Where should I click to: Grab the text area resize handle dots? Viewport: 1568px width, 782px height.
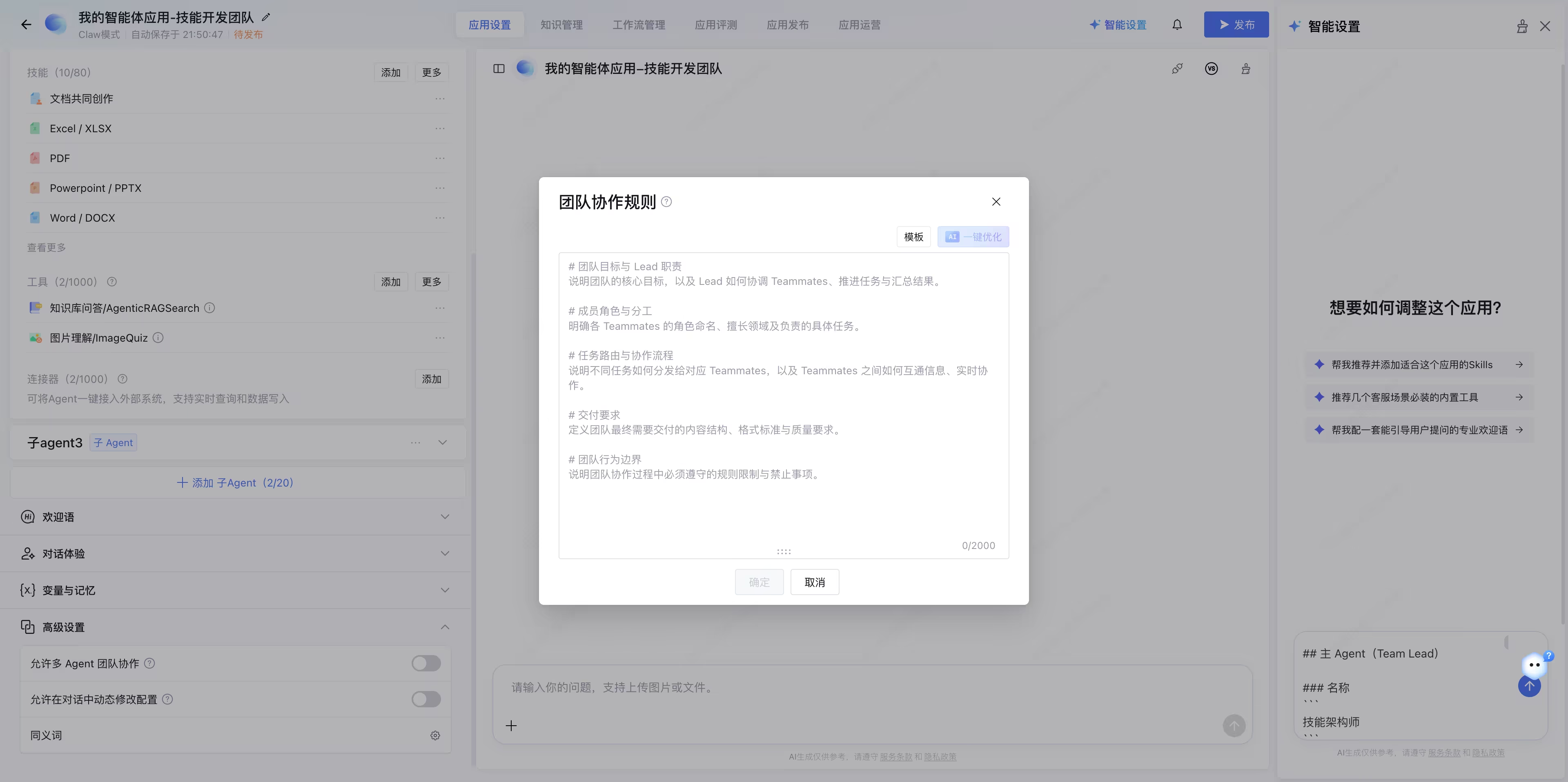click(784, 552)
